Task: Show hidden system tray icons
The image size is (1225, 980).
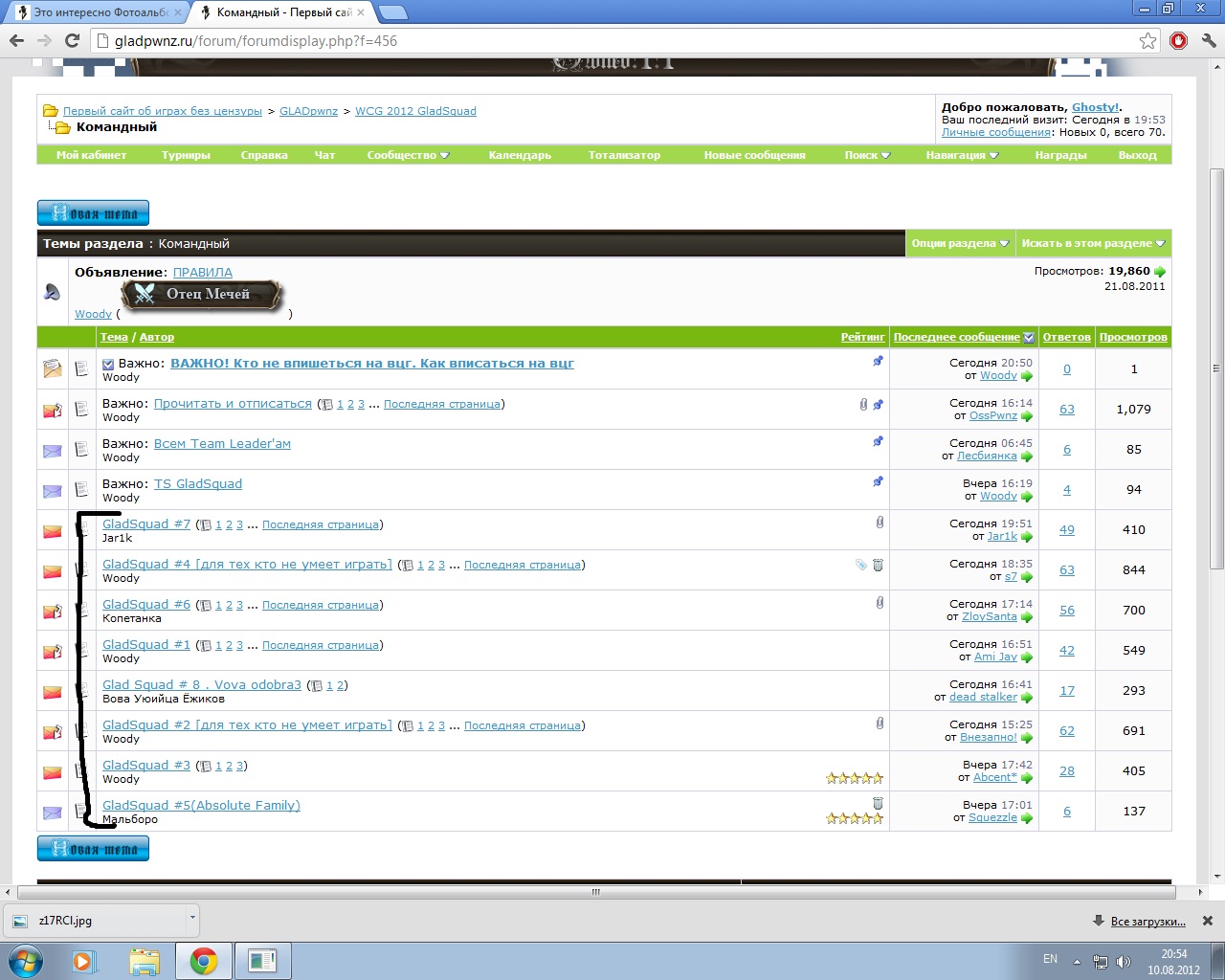Action: tap(1078, 961)
